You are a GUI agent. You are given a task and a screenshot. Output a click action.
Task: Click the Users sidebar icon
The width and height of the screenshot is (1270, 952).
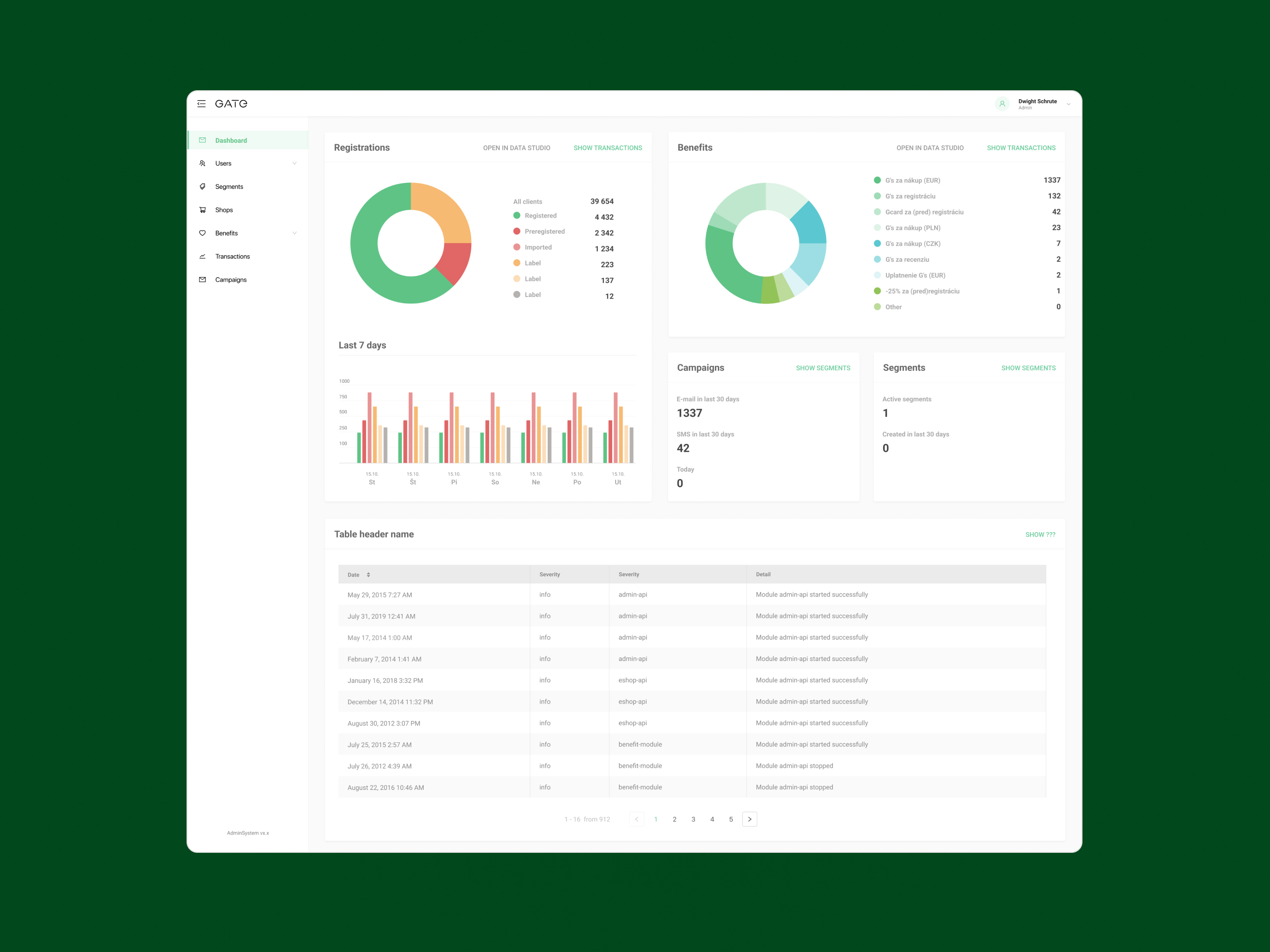tap(202, 164)
